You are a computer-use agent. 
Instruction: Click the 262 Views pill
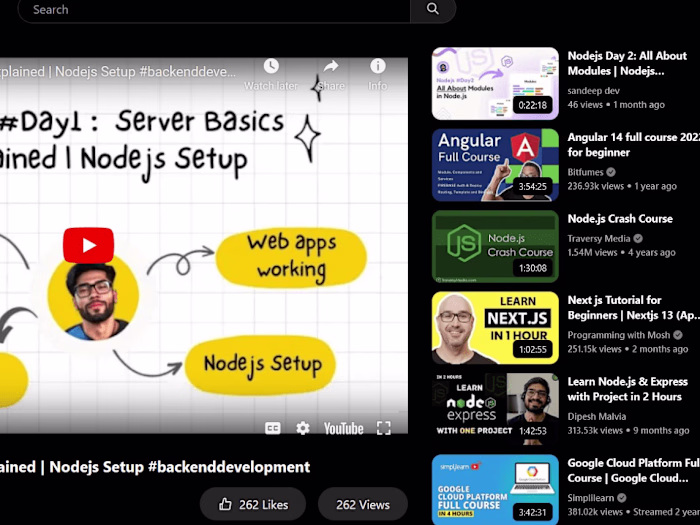(363, 504)
